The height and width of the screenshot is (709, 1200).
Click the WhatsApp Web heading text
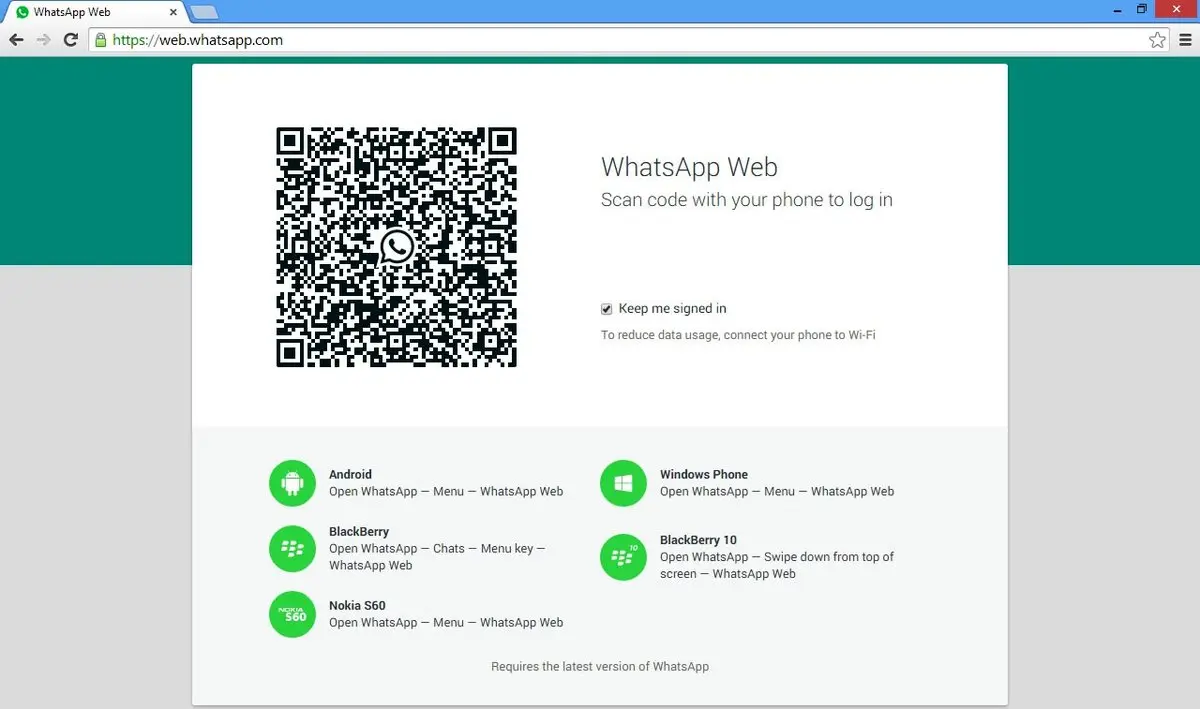(688, 167)
